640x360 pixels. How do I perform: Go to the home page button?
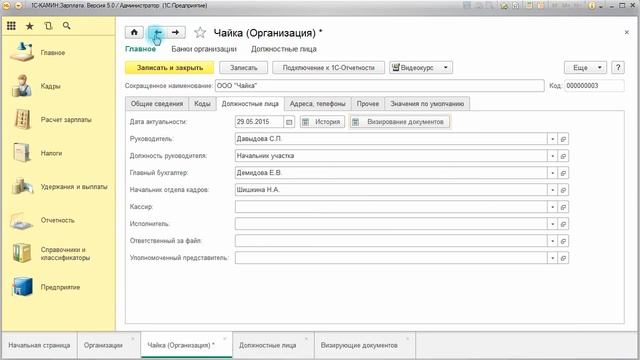134,32
